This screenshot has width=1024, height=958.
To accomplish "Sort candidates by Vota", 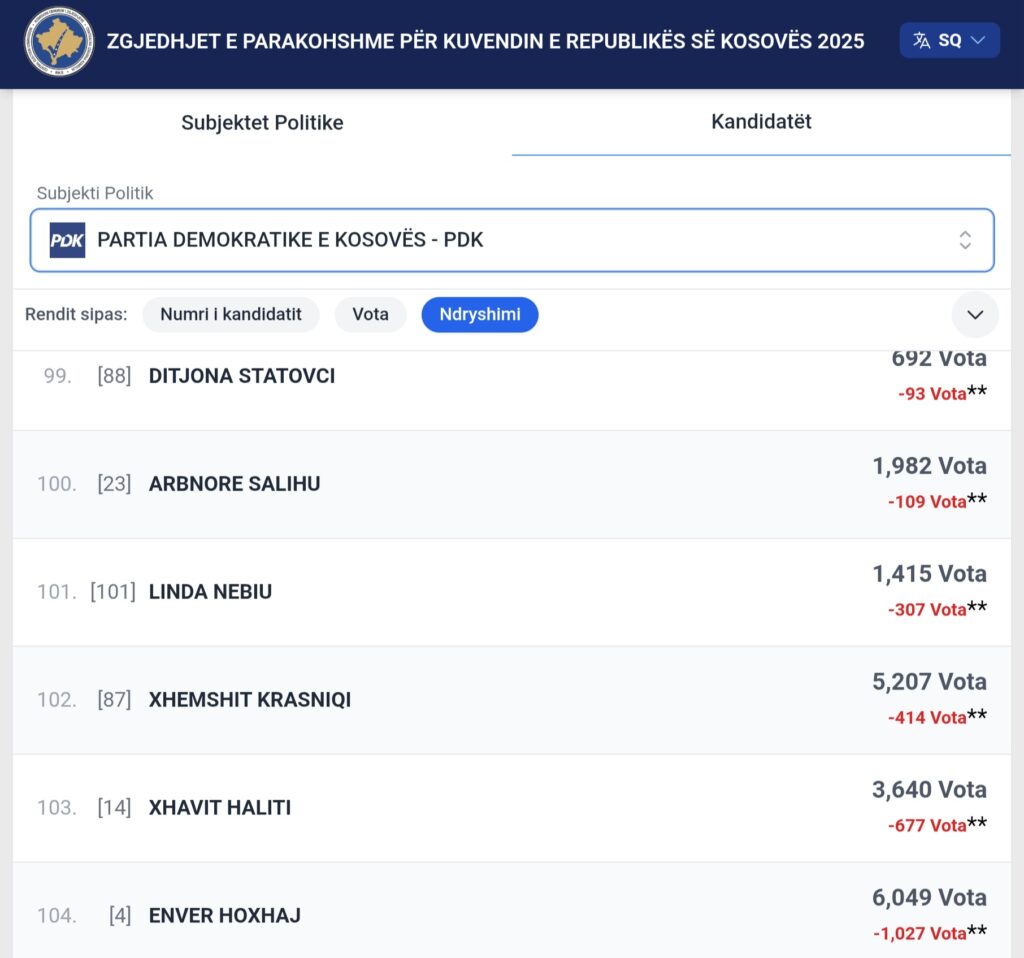I will tap(370, 315).
